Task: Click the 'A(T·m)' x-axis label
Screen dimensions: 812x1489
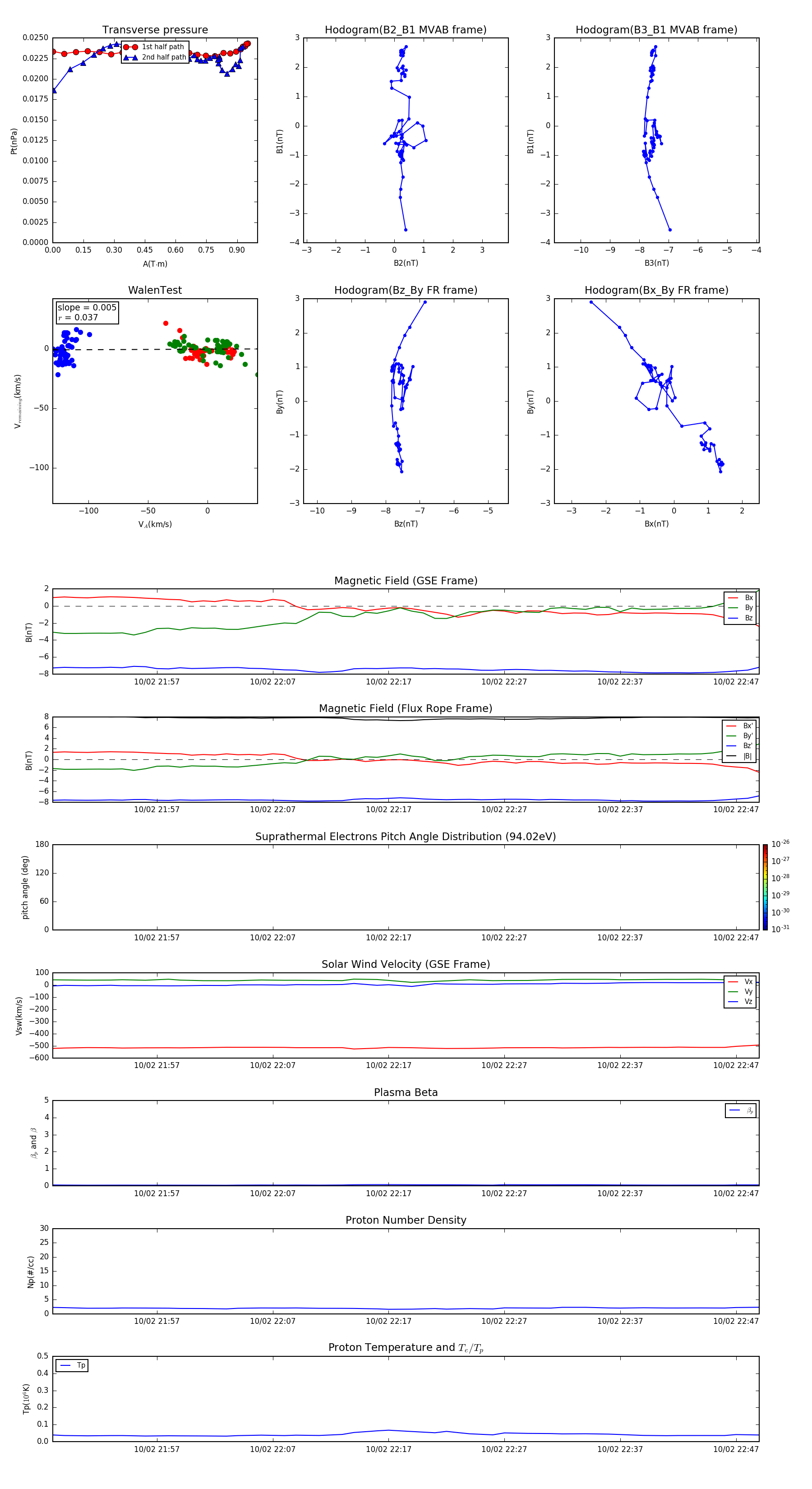Action: 155,264
